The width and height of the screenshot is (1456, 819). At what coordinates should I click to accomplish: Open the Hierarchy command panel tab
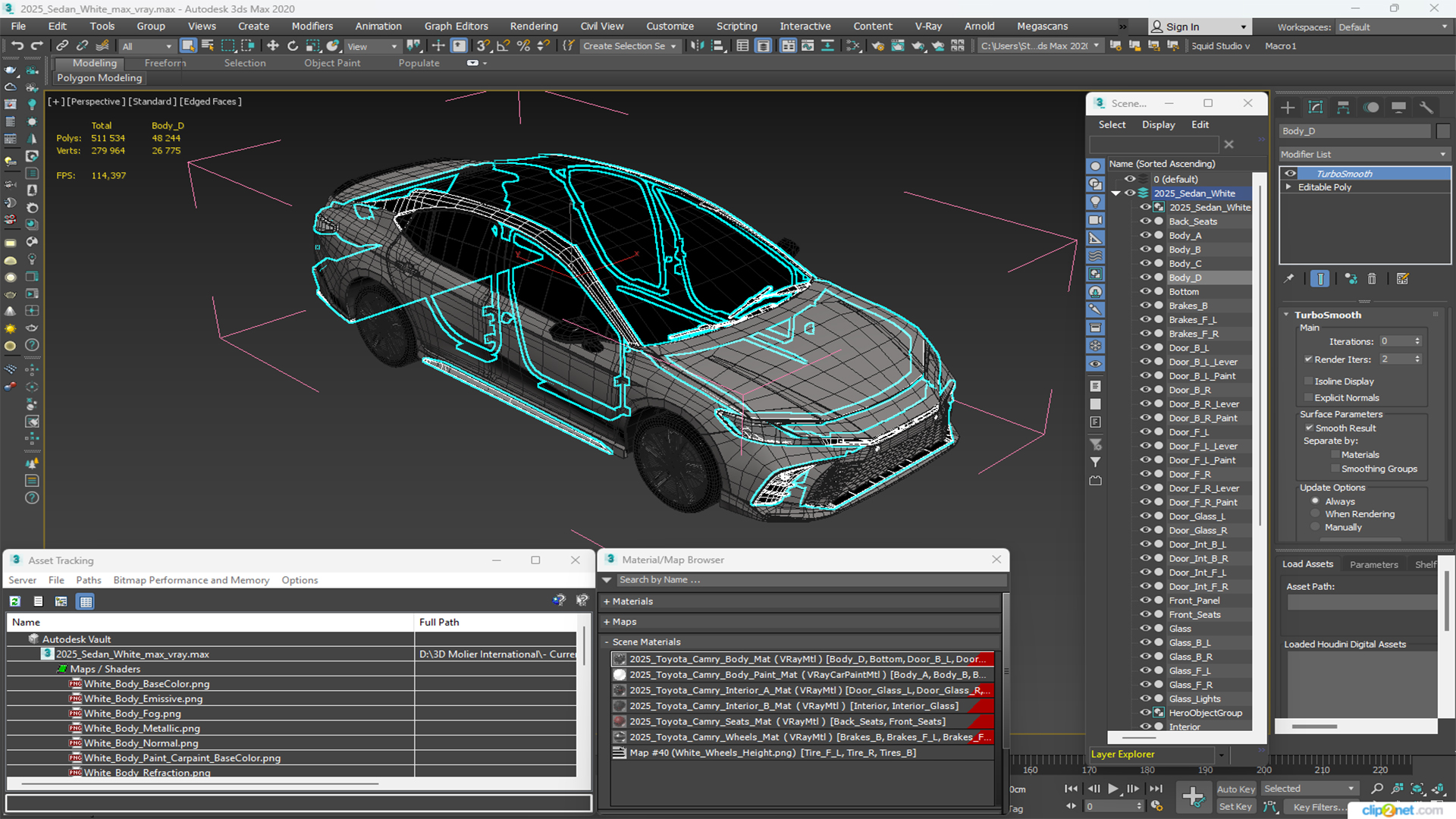1343,108
